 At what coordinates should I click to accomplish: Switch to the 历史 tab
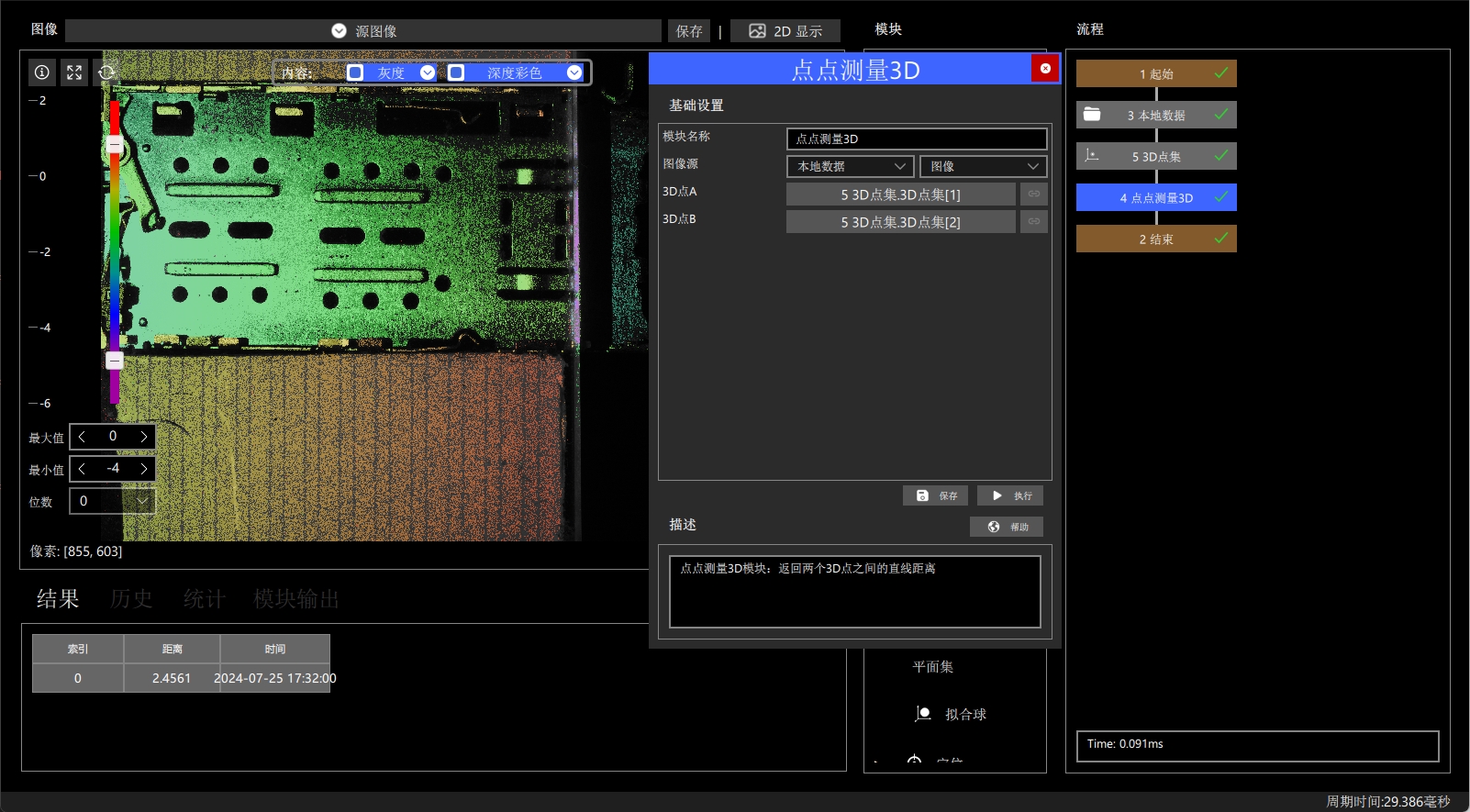tap(131, 599)
